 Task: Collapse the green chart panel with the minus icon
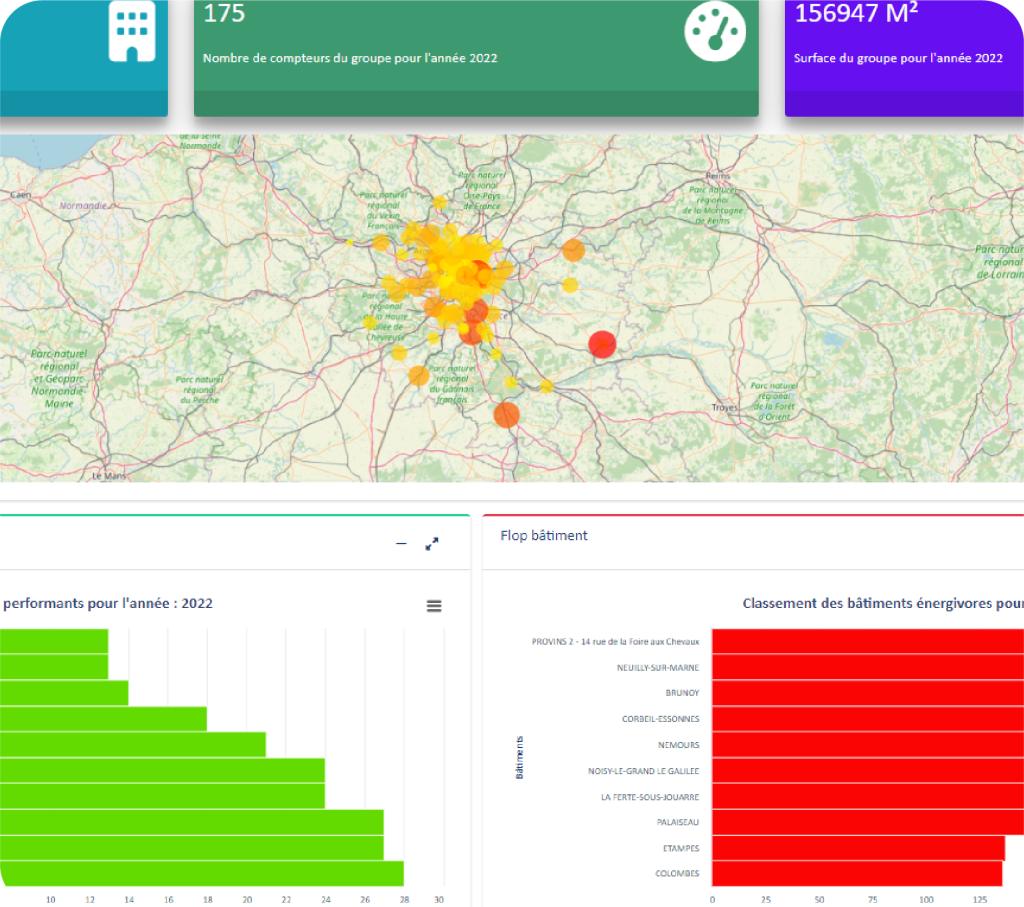(401, 543)
